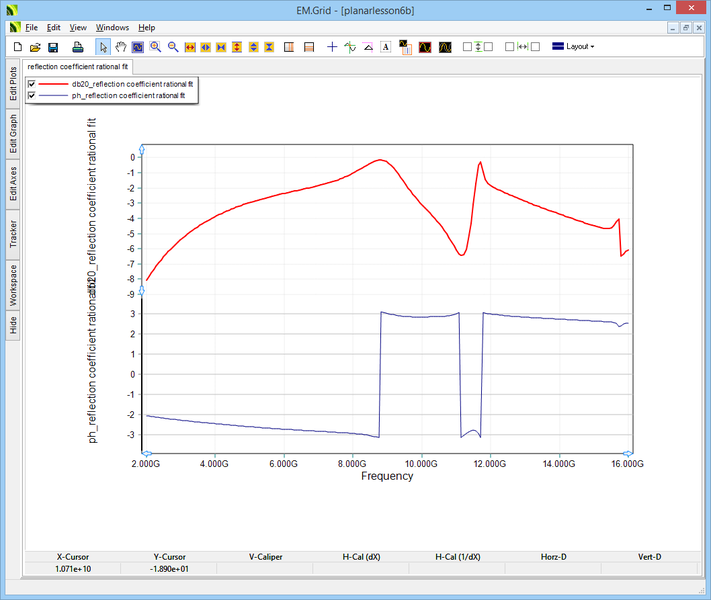Click the Zoom In magnifier icon

156,47
